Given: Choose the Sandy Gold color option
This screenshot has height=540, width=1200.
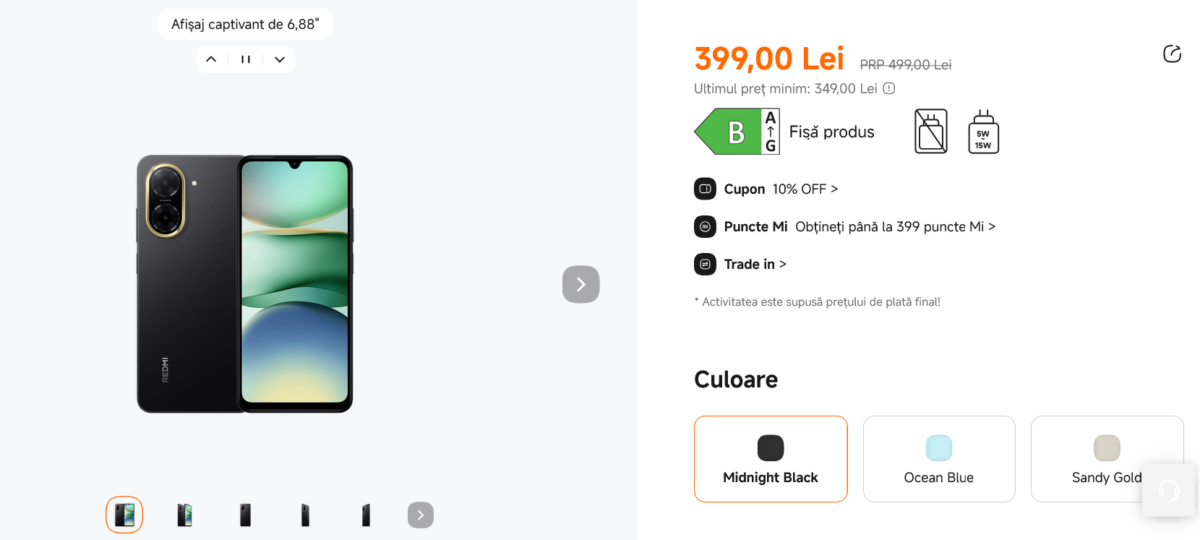Looking at the screenshot, I should point(1106,459).
